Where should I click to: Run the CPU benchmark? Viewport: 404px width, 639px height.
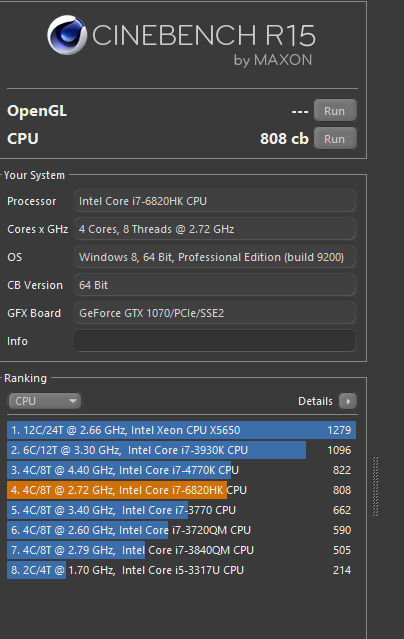335,139
